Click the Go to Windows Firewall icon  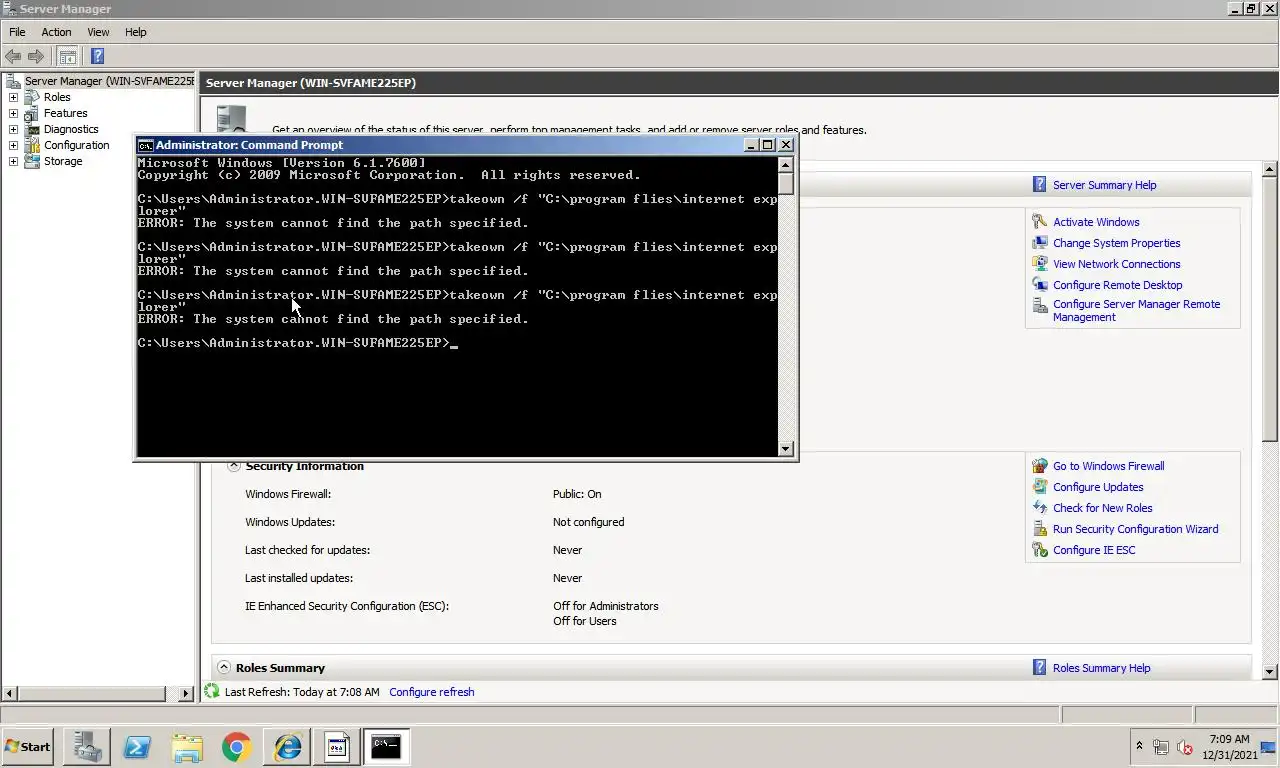(x=1040, y=466)
